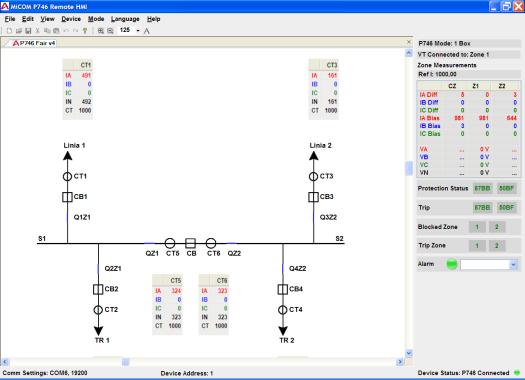The image size is (525, 380).
Task: Click the vertical scrollbar down arrow
Action: 408,353
